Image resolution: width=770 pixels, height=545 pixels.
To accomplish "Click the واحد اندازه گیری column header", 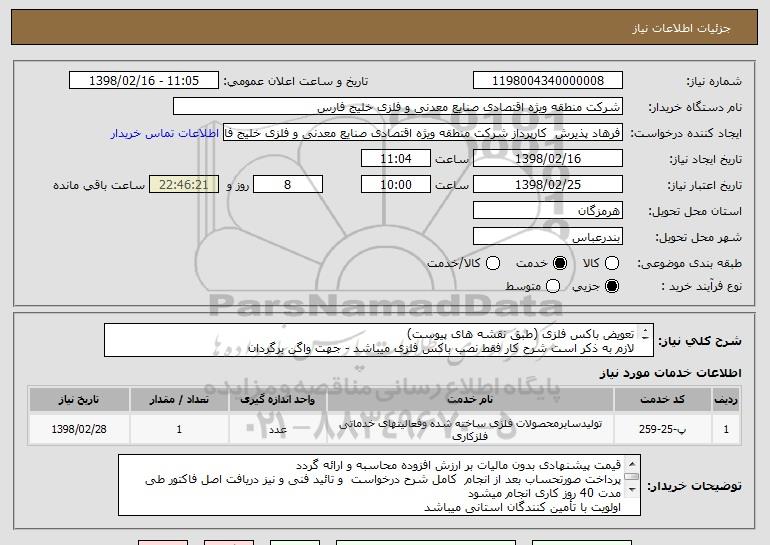I will click(277, 400).
